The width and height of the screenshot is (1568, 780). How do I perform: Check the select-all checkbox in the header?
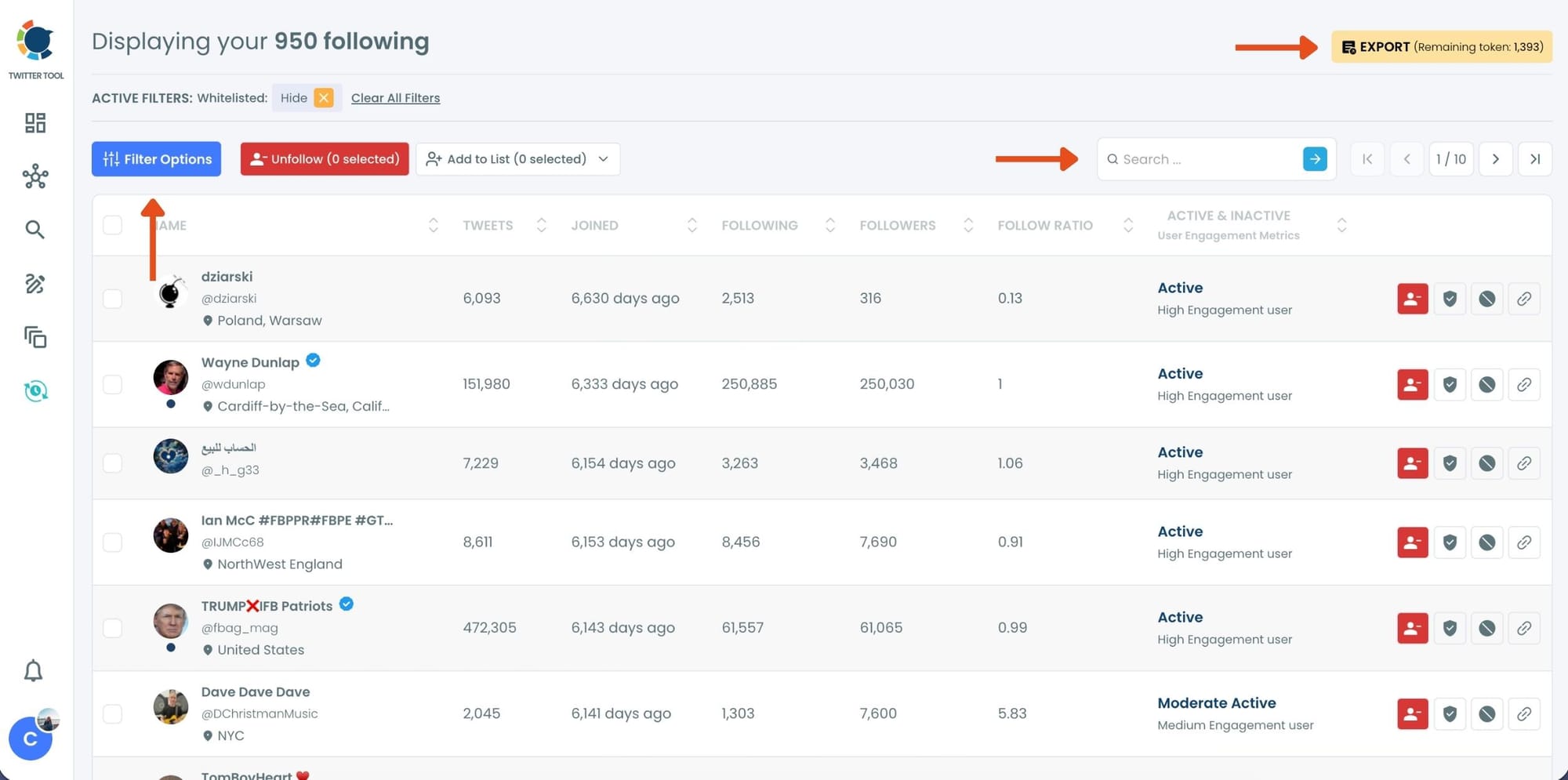point(112,224)
